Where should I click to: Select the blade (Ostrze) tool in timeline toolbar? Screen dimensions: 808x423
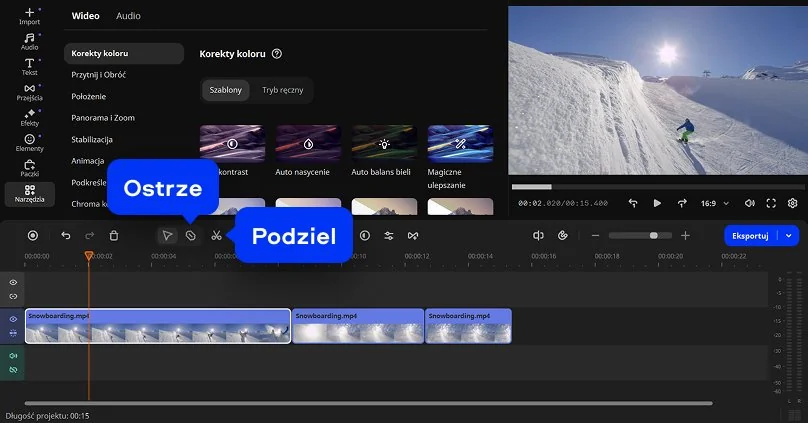(x=191, y=236)
